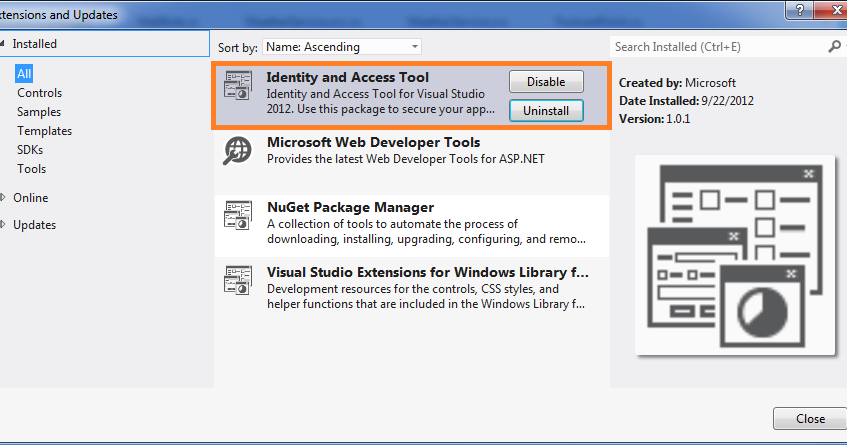Open the Sort by dropdown
The height and width of the screenshot is (445, 847).
coord(342,47)
